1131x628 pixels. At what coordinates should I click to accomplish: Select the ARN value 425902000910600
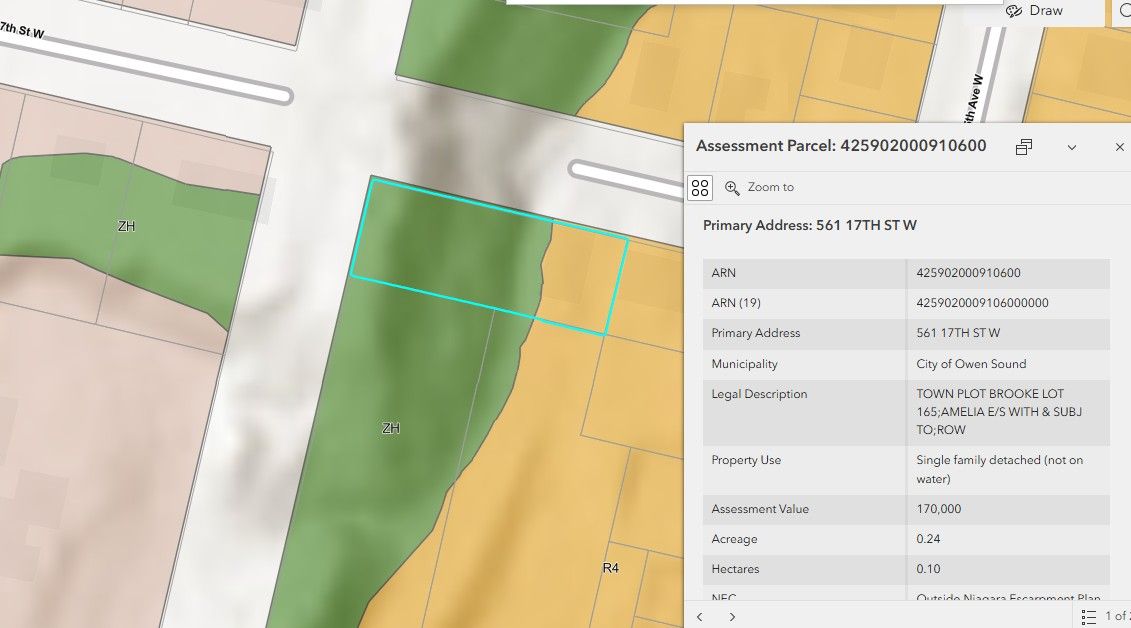tap(968, 273)
